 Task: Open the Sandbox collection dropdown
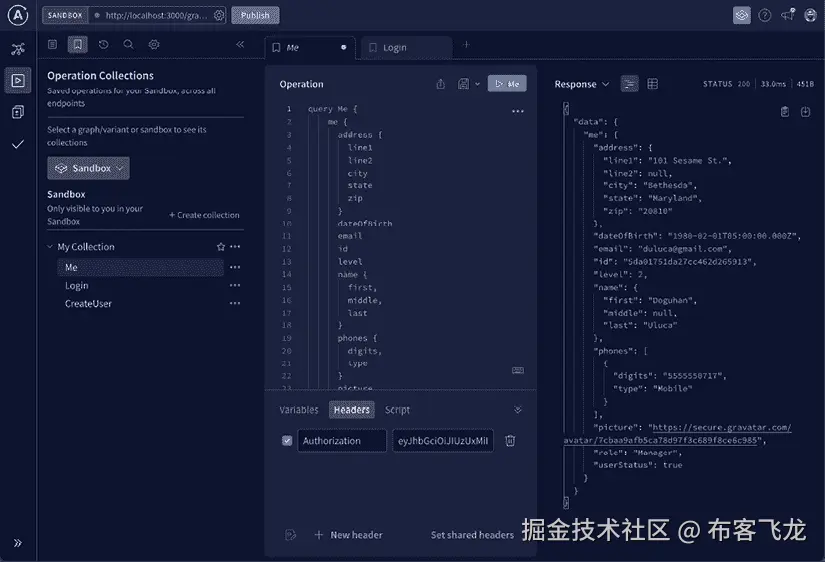point(88,168)
